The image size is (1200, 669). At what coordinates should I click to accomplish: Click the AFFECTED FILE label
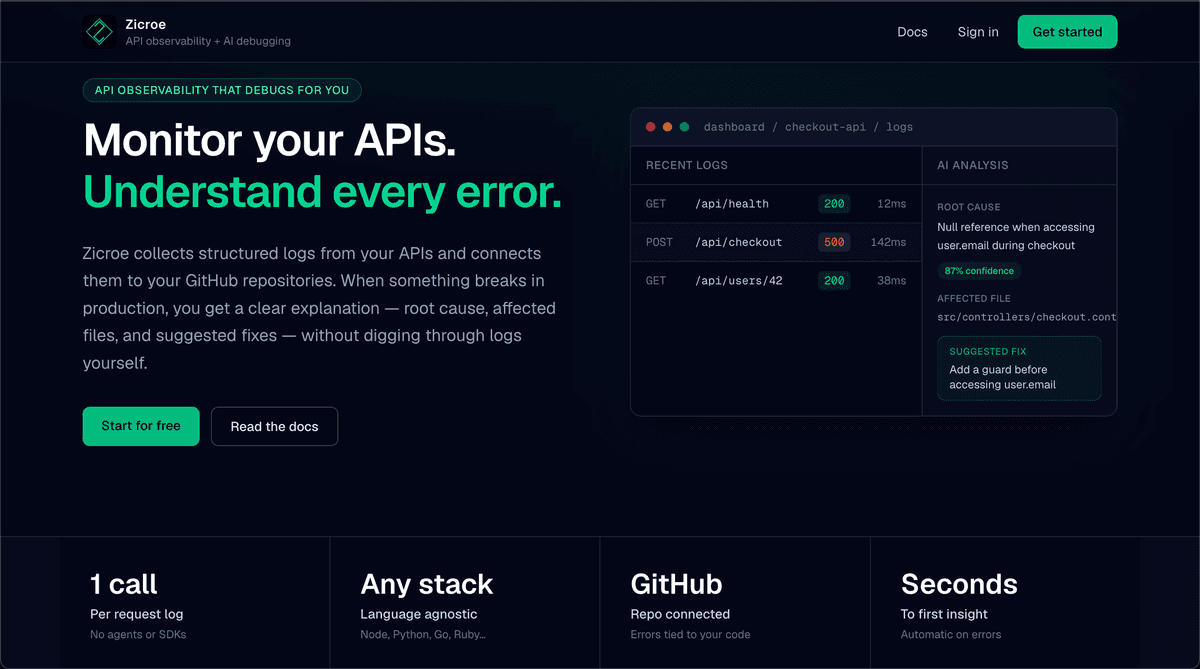[x=974, y=298]
